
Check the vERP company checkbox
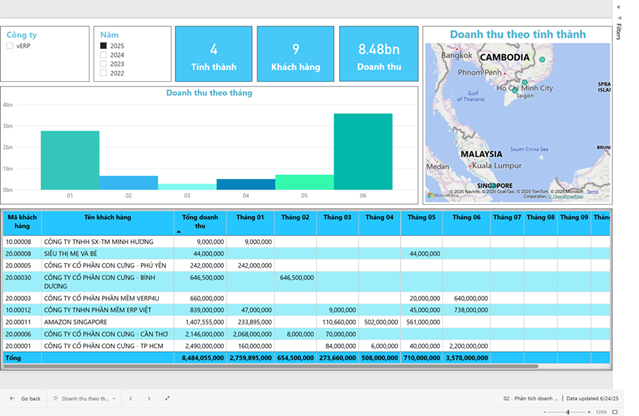click(10, 45)
